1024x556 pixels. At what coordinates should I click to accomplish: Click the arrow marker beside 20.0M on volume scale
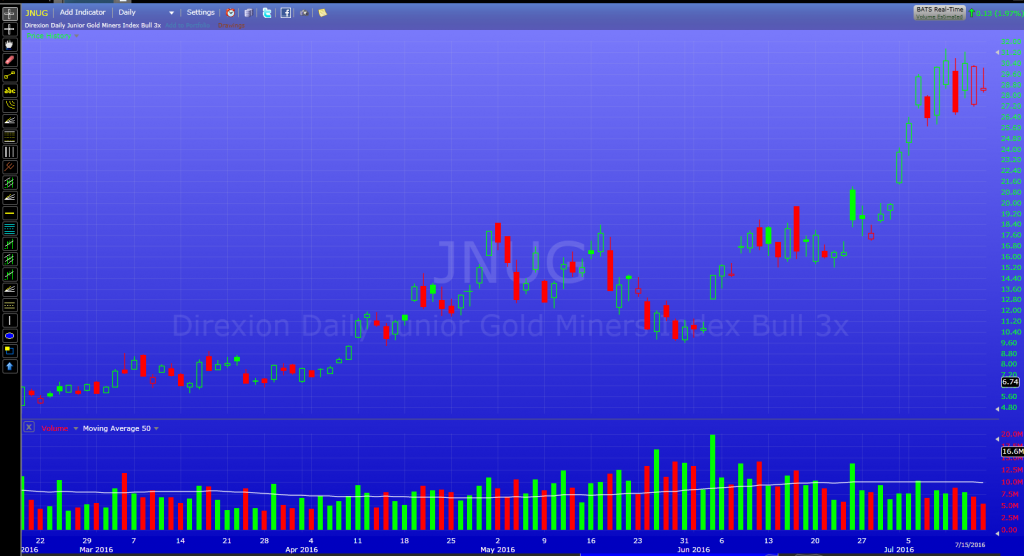[997, 438]
